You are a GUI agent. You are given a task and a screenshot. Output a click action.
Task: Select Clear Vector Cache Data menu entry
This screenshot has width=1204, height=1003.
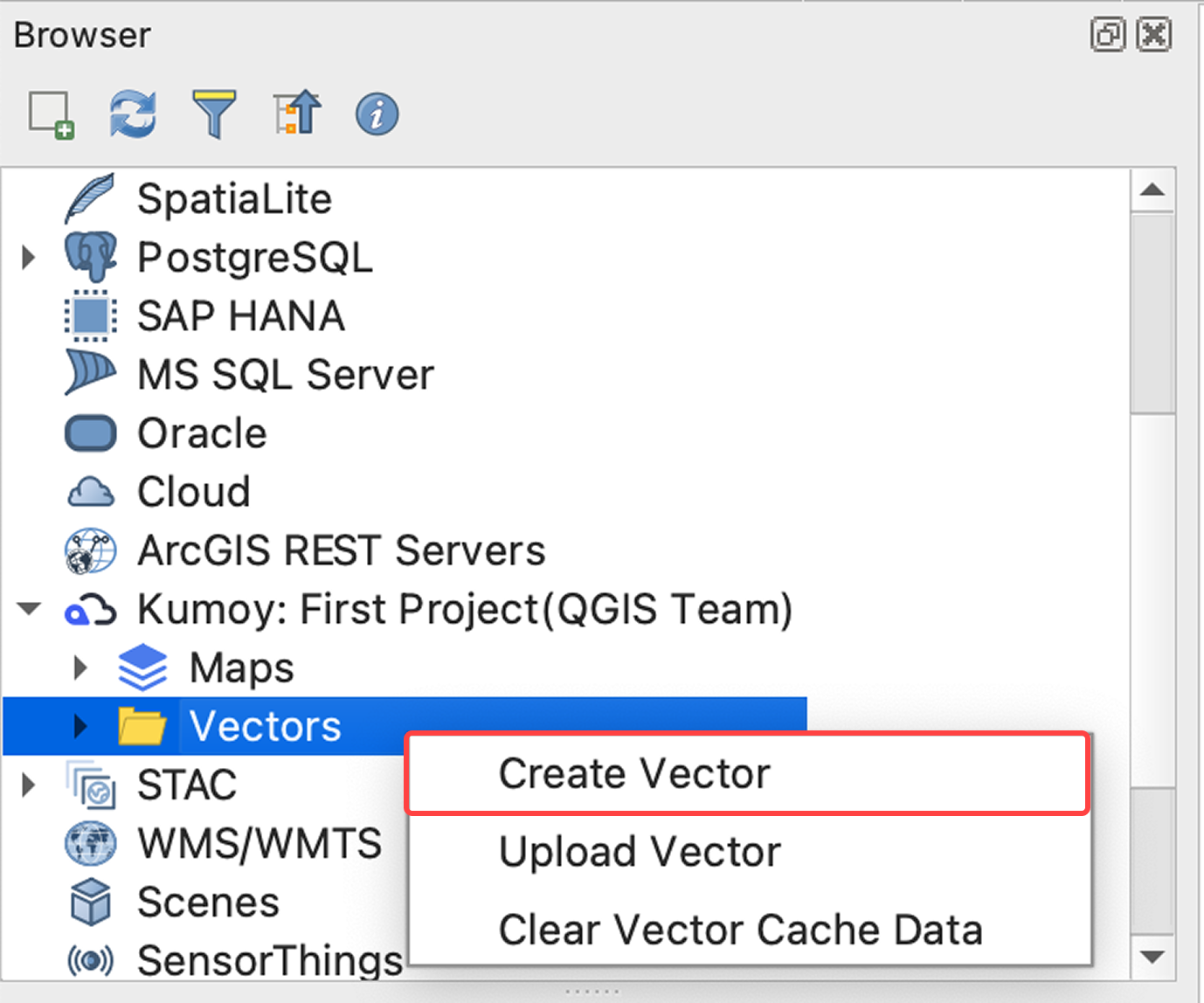(740, 930)
